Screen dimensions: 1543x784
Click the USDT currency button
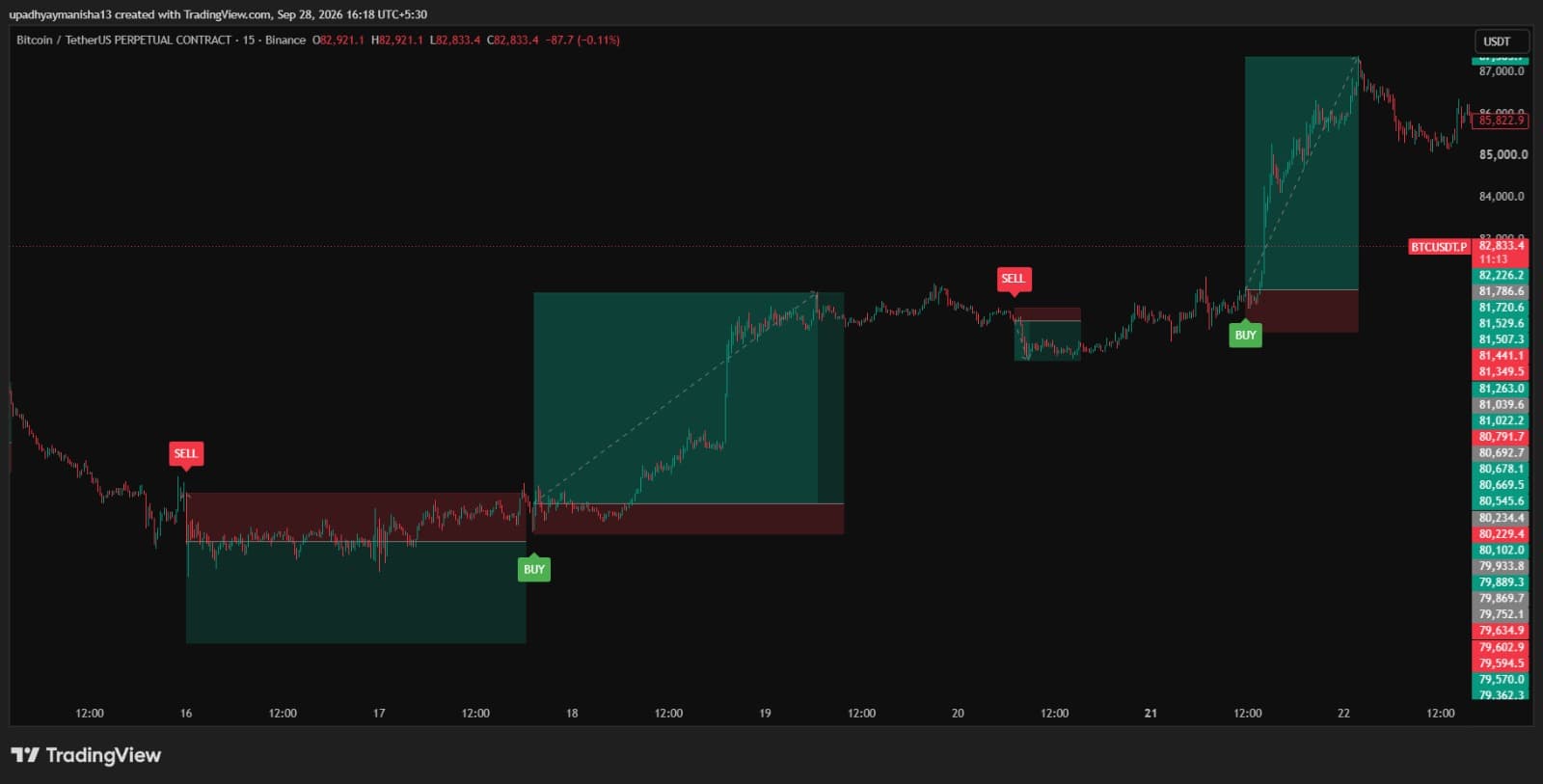point(1502,41)
